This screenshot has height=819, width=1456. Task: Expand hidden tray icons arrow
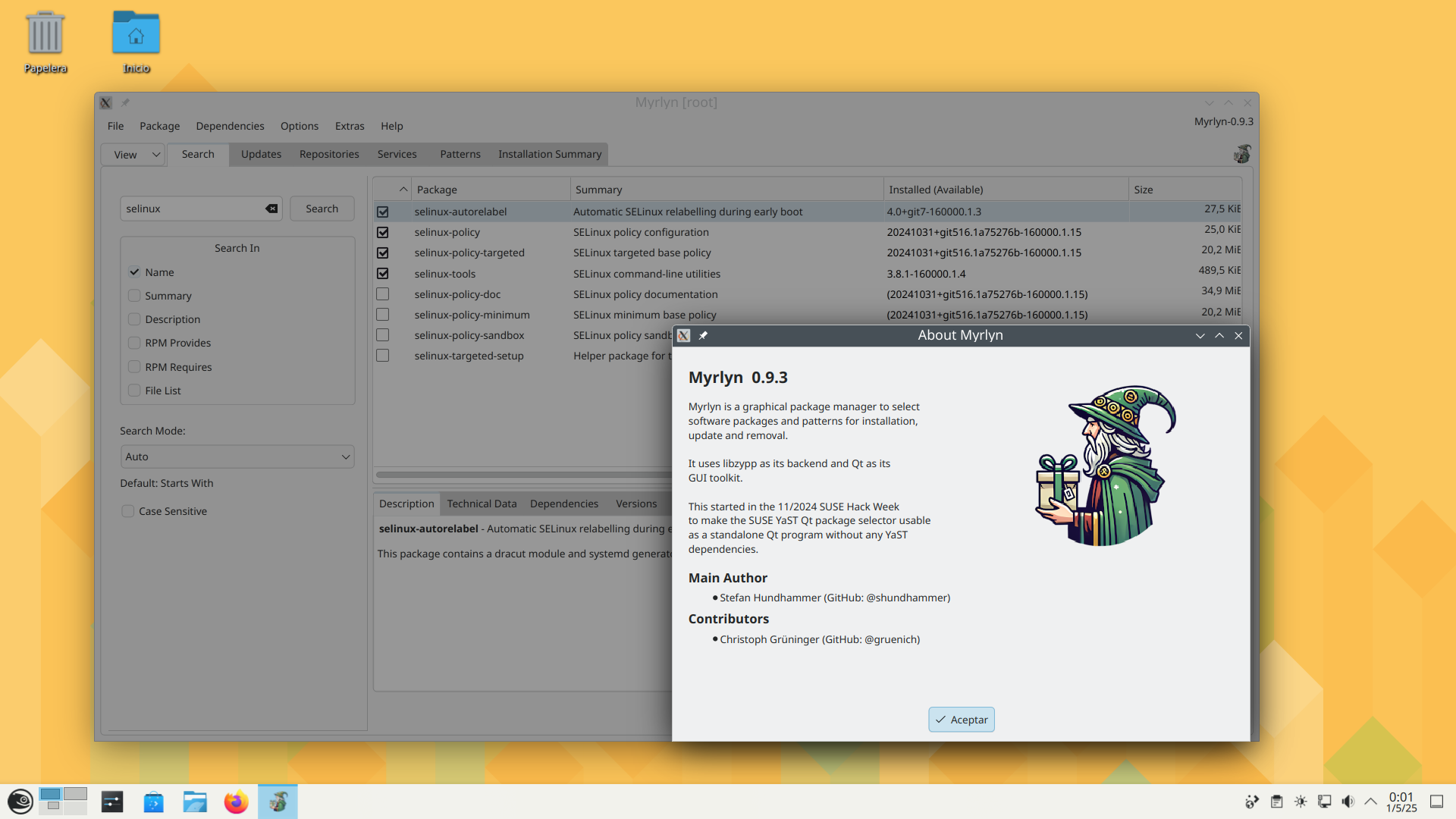coord(1371,802)
